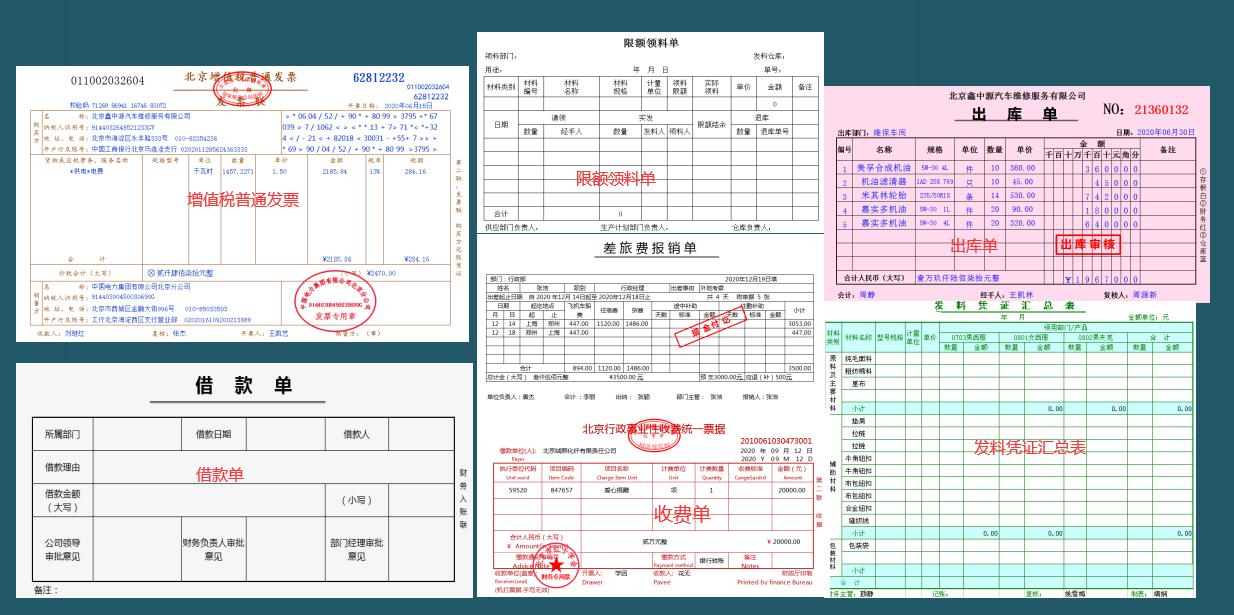Click the star 财务专用章 seal on the fee receipt
Screen dimensions: 1234x615
tap(556, 565)
